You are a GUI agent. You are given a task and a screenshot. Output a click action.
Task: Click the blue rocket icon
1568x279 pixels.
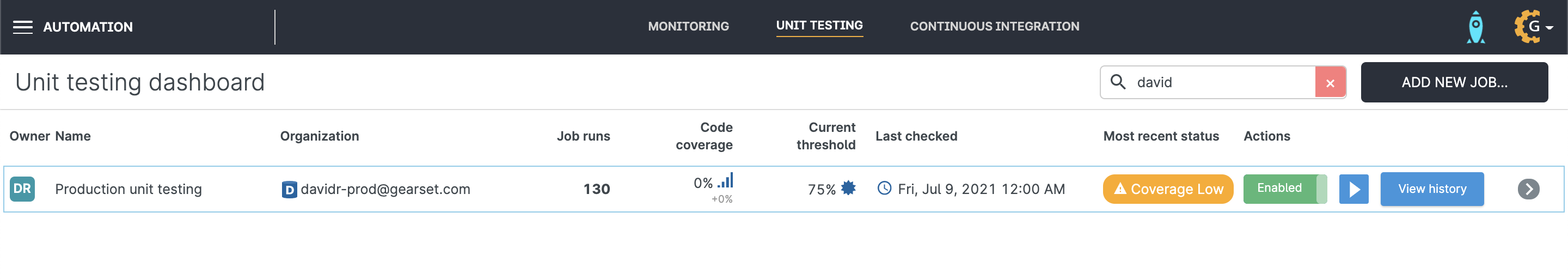(x=1475, y=27)
